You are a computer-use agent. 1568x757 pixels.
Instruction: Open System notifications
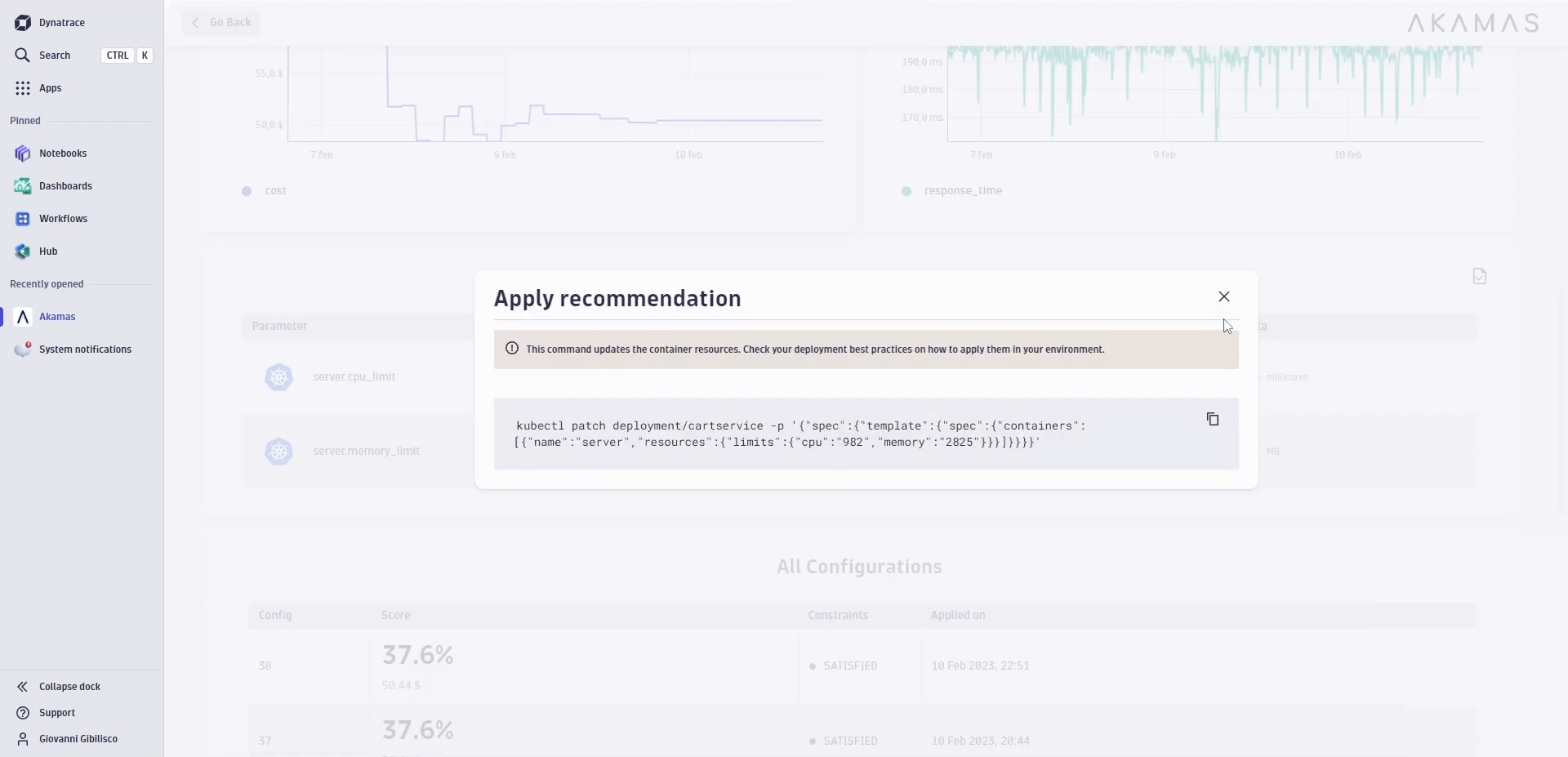pos(84,350)
